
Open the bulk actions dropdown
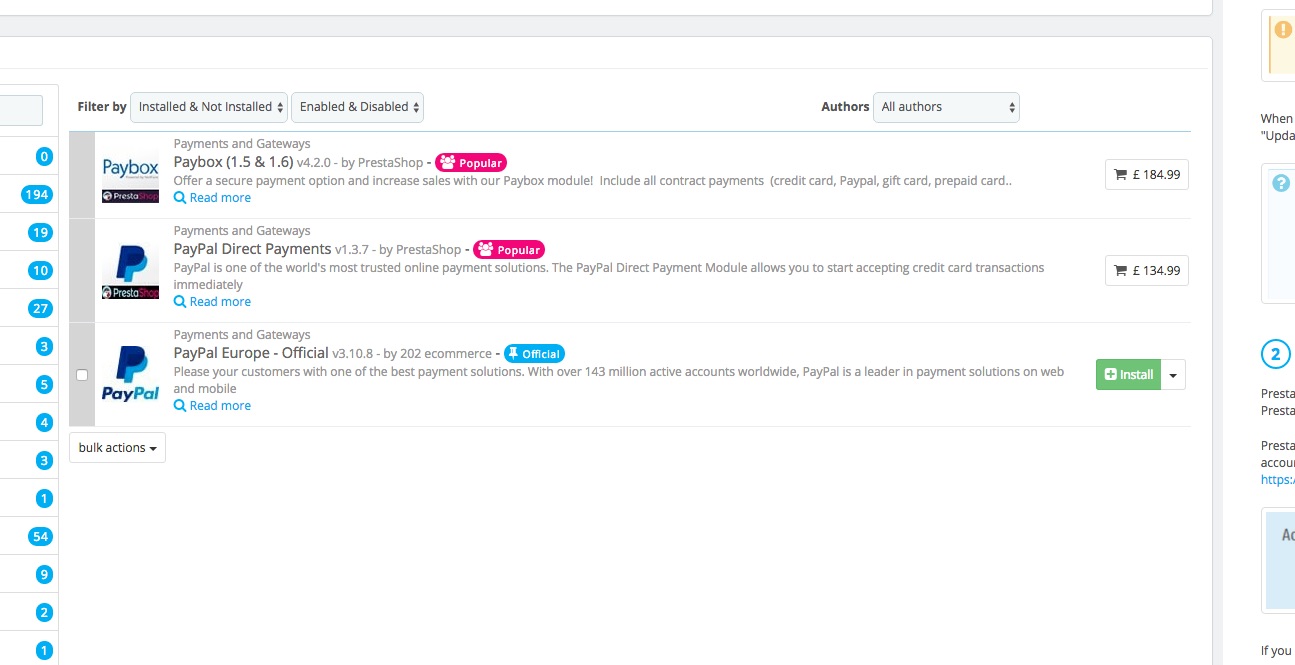pyautogui.click(x=117, y=448)
